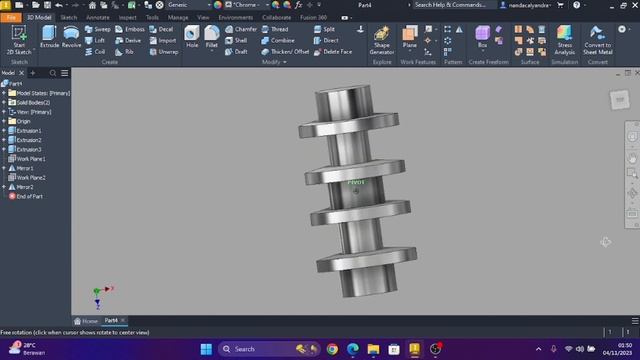640x360 pixels.
Task: Switch to the Annotate tab
Action: [98, 18]
